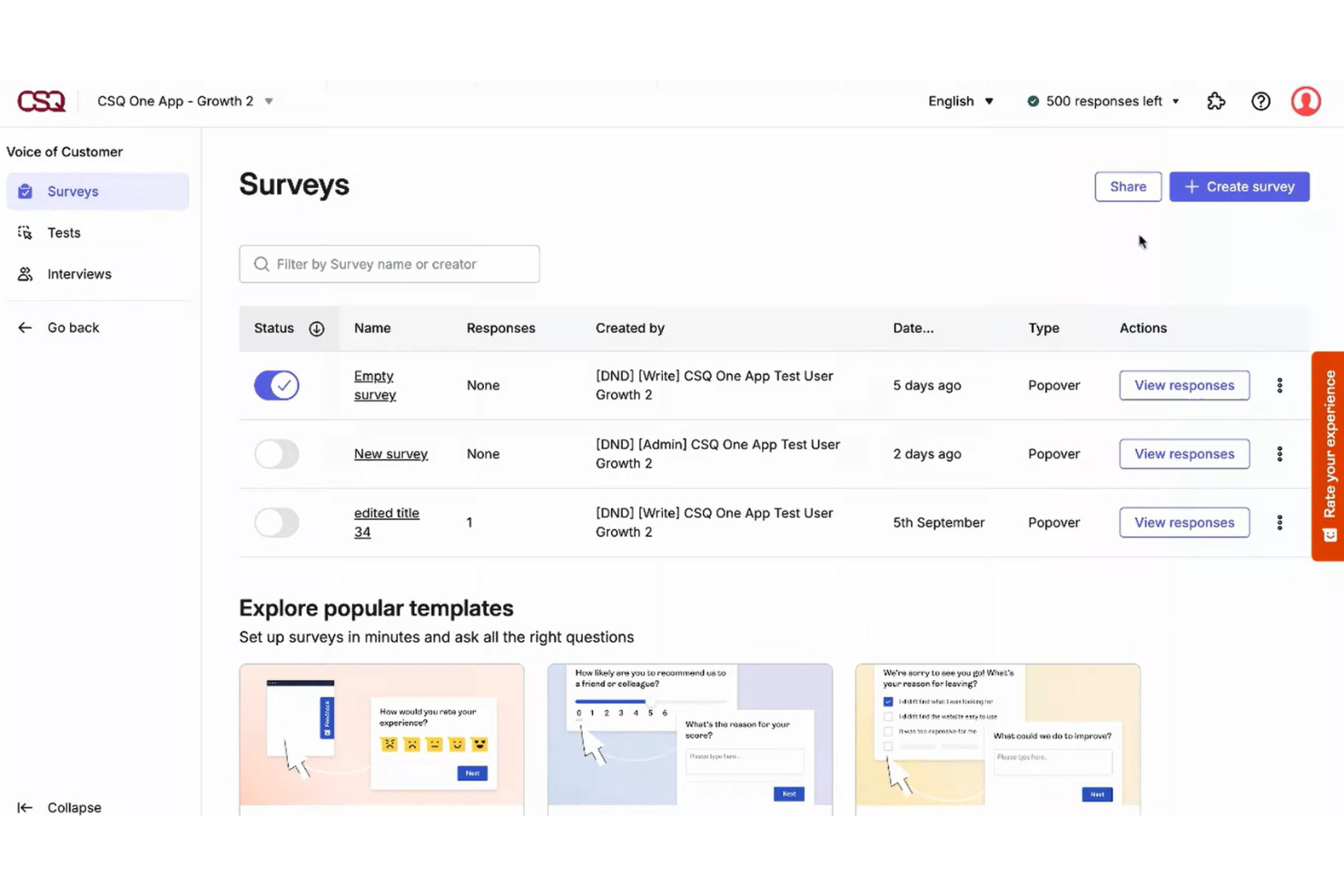This screenshot has height=896, width=1344.
Task: Click the Go back arrow icon
Action: (x=25, y=327)
